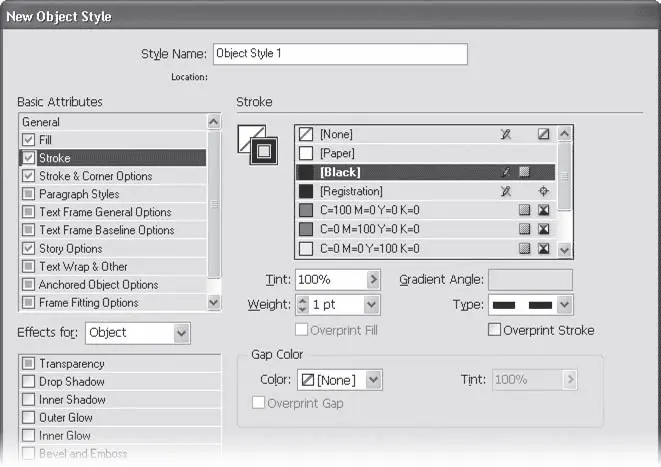
Task: Click the Registration swatch crosshair icon
Action: [543, 191]
